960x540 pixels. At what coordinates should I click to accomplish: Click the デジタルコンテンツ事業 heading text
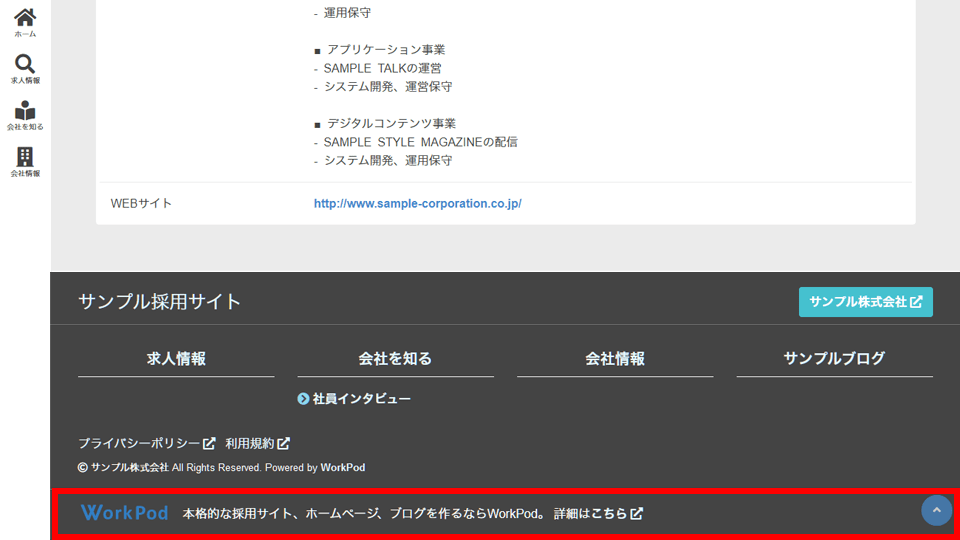(391, 124)
